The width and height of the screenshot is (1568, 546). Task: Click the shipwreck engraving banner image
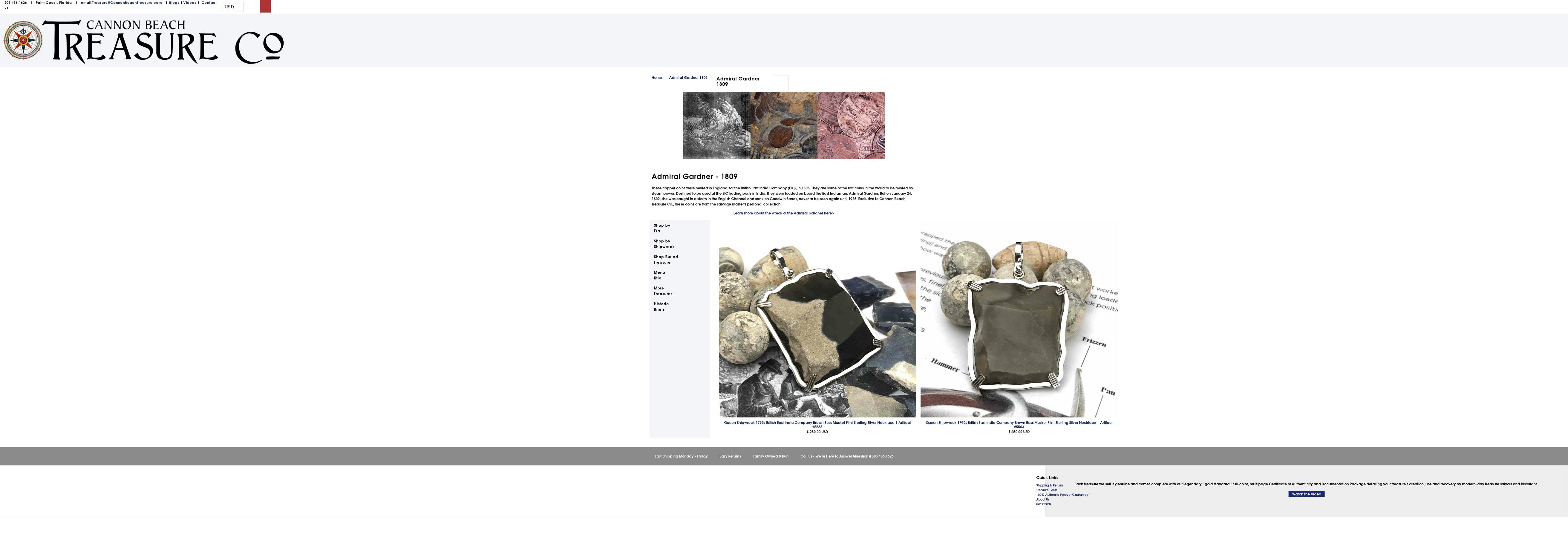pos(716,125)
